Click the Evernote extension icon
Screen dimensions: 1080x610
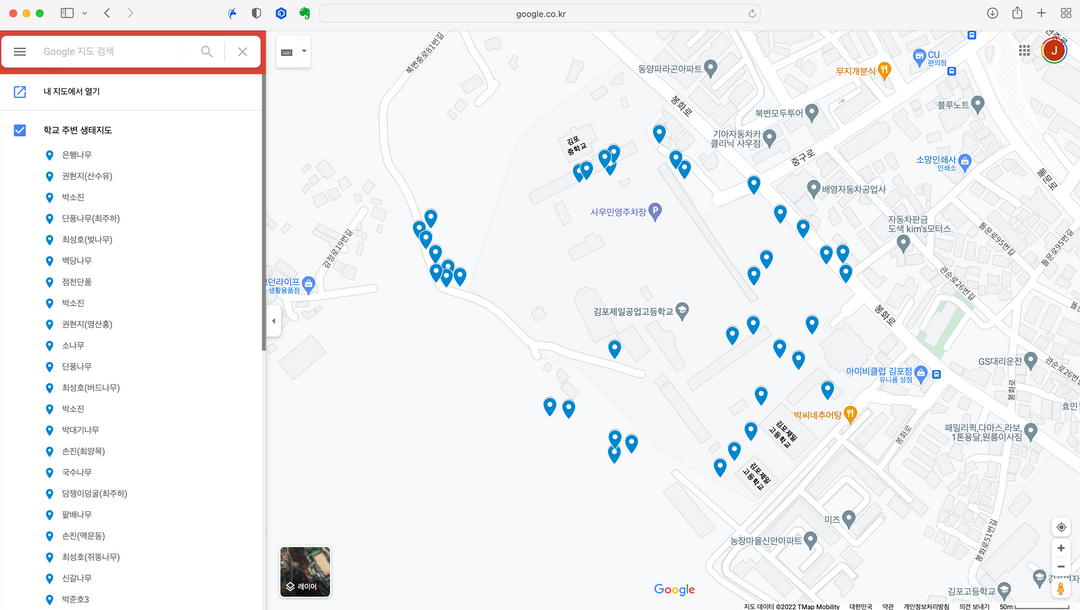tap(304, 13)
